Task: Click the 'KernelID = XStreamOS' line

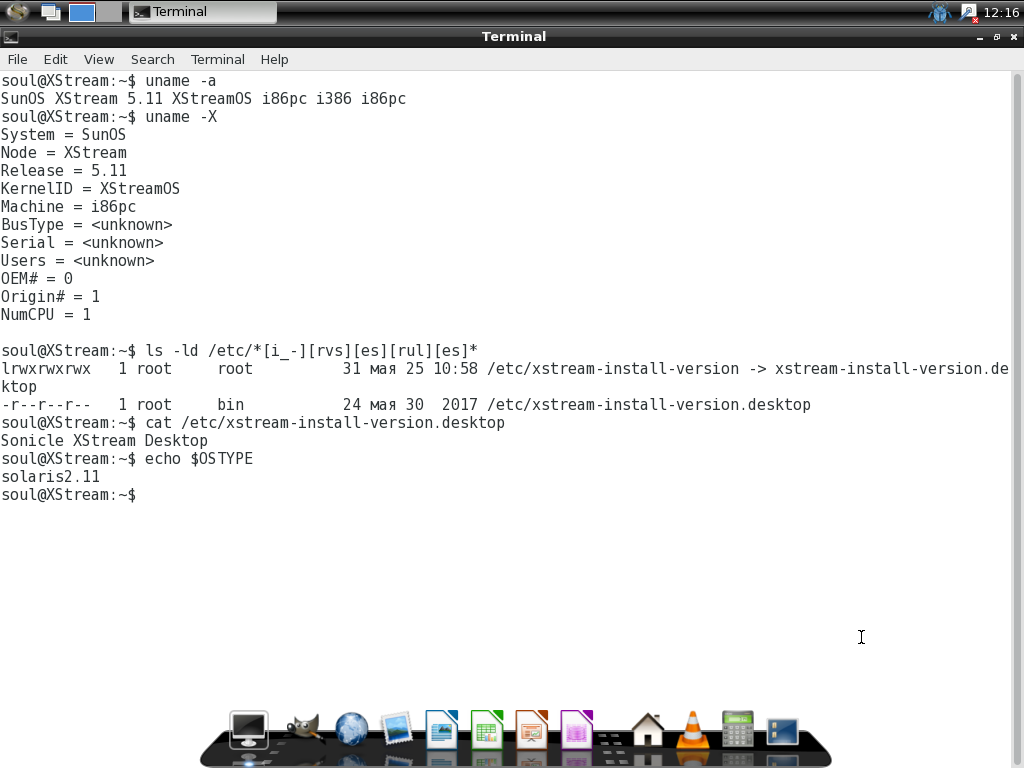Action: click(90, 189)
